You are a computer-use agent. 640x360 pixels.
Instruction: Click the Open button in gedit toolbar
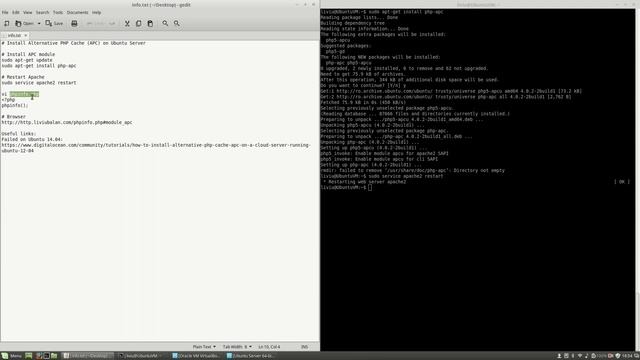[24, 23]
